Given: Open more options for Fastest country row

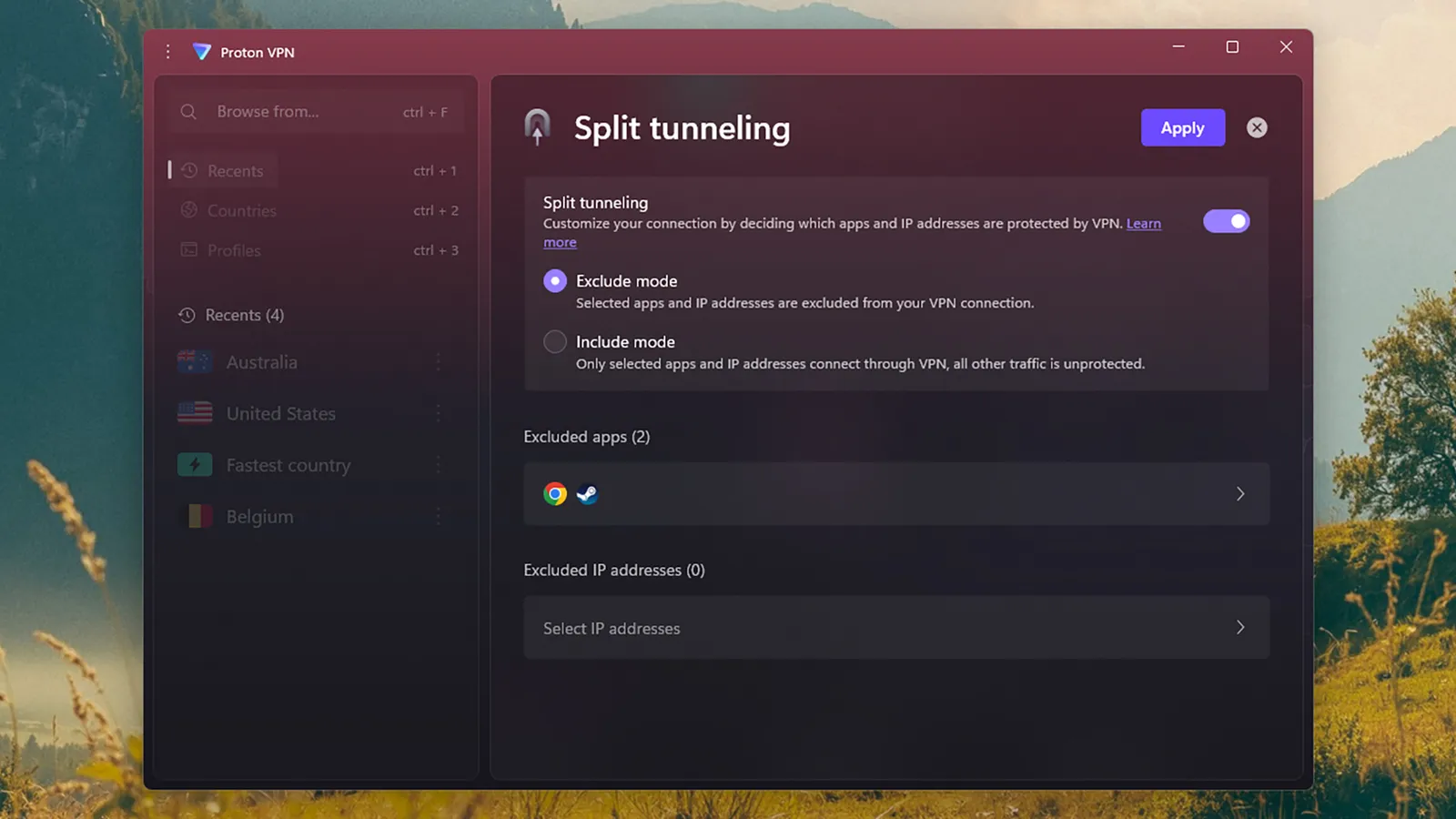Looking at the screenshot, I should click(438, 465).
